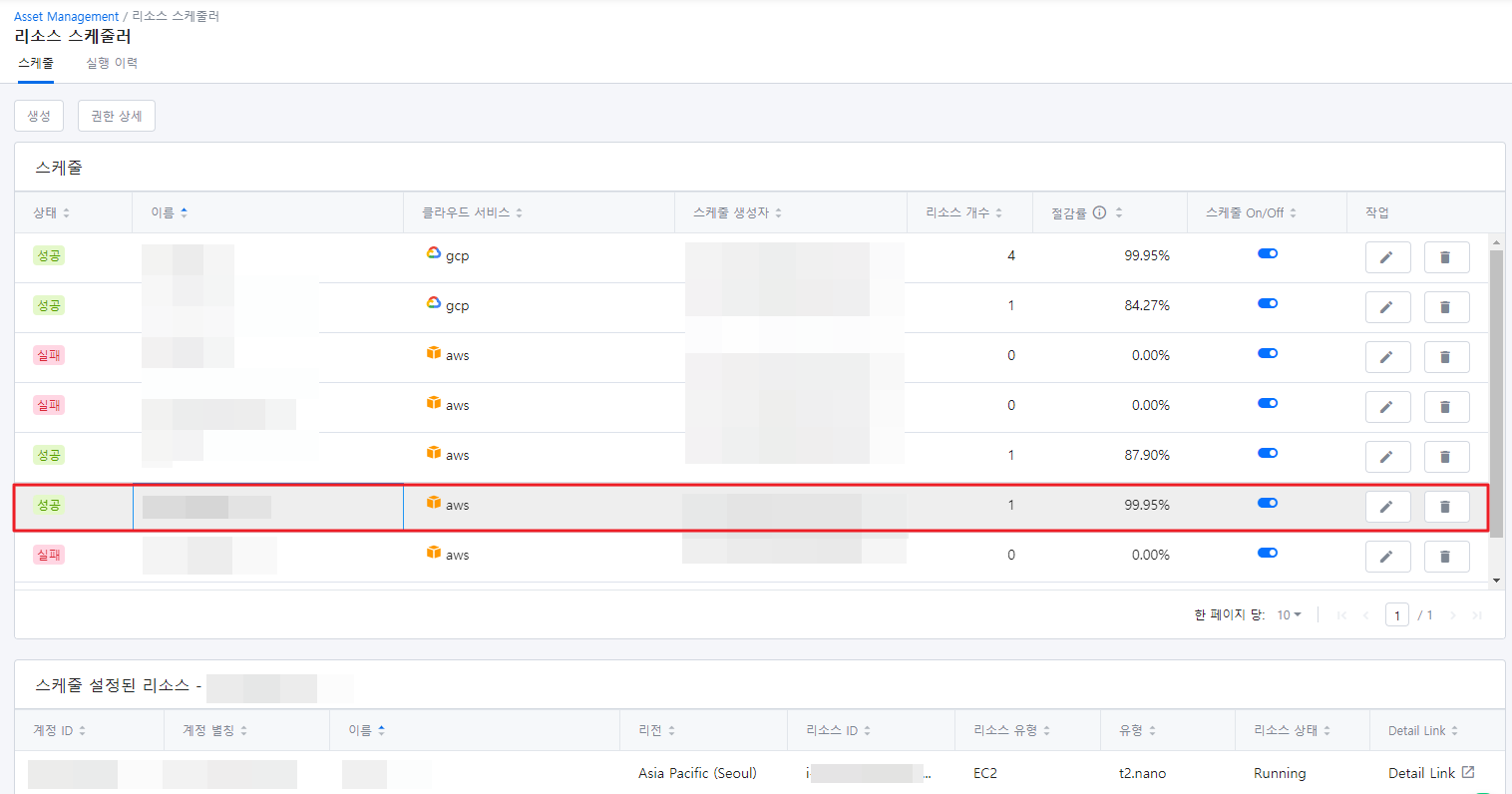Click edit pencil for 87.90% aws schedule
This screenshot has width=1512, height=794.
[1387, 457]
